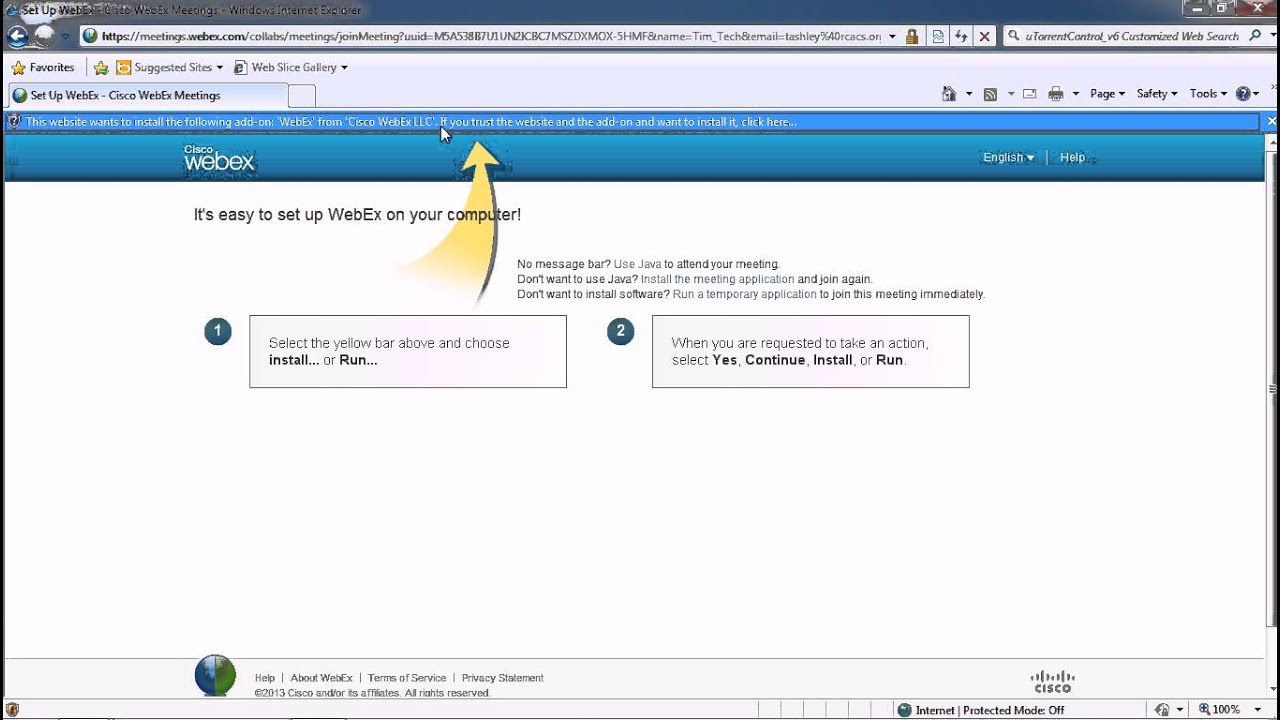Click the Terms of Service link

pos(408,678)
